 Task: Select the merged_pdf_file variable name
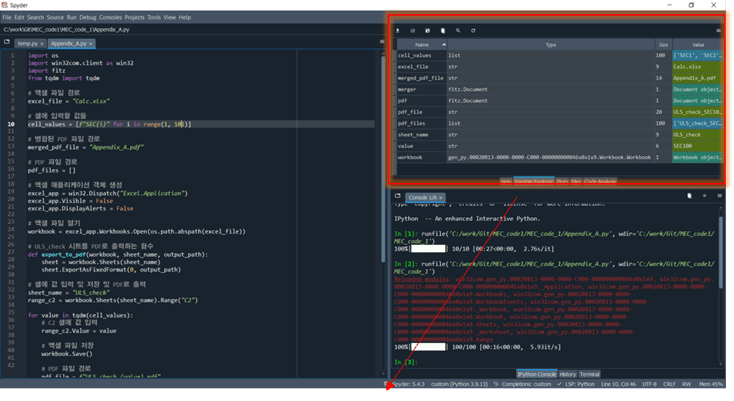click(x=420, y=78)
